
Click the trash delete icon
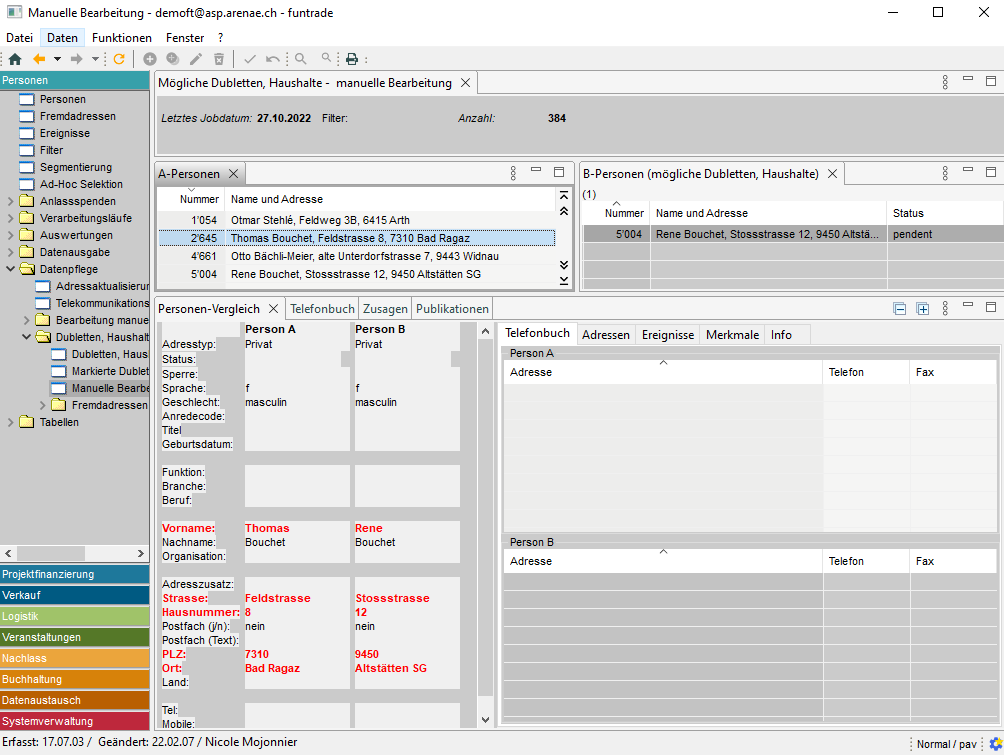point(219,59)
